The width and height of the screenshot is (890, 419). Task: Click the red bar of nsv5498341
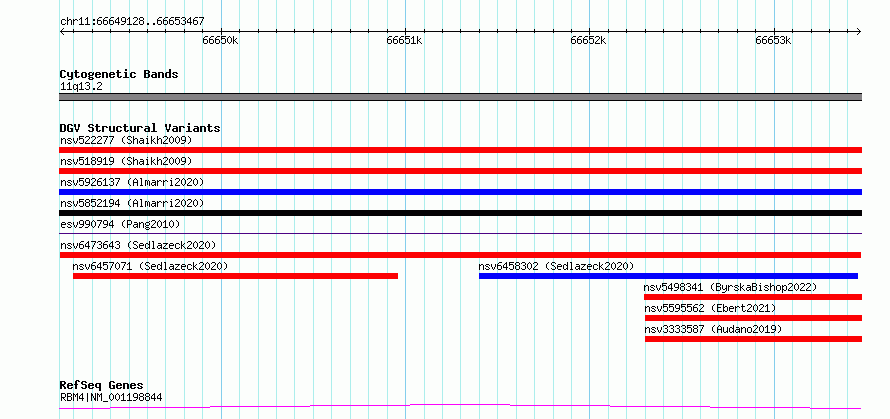pos(753,297)
